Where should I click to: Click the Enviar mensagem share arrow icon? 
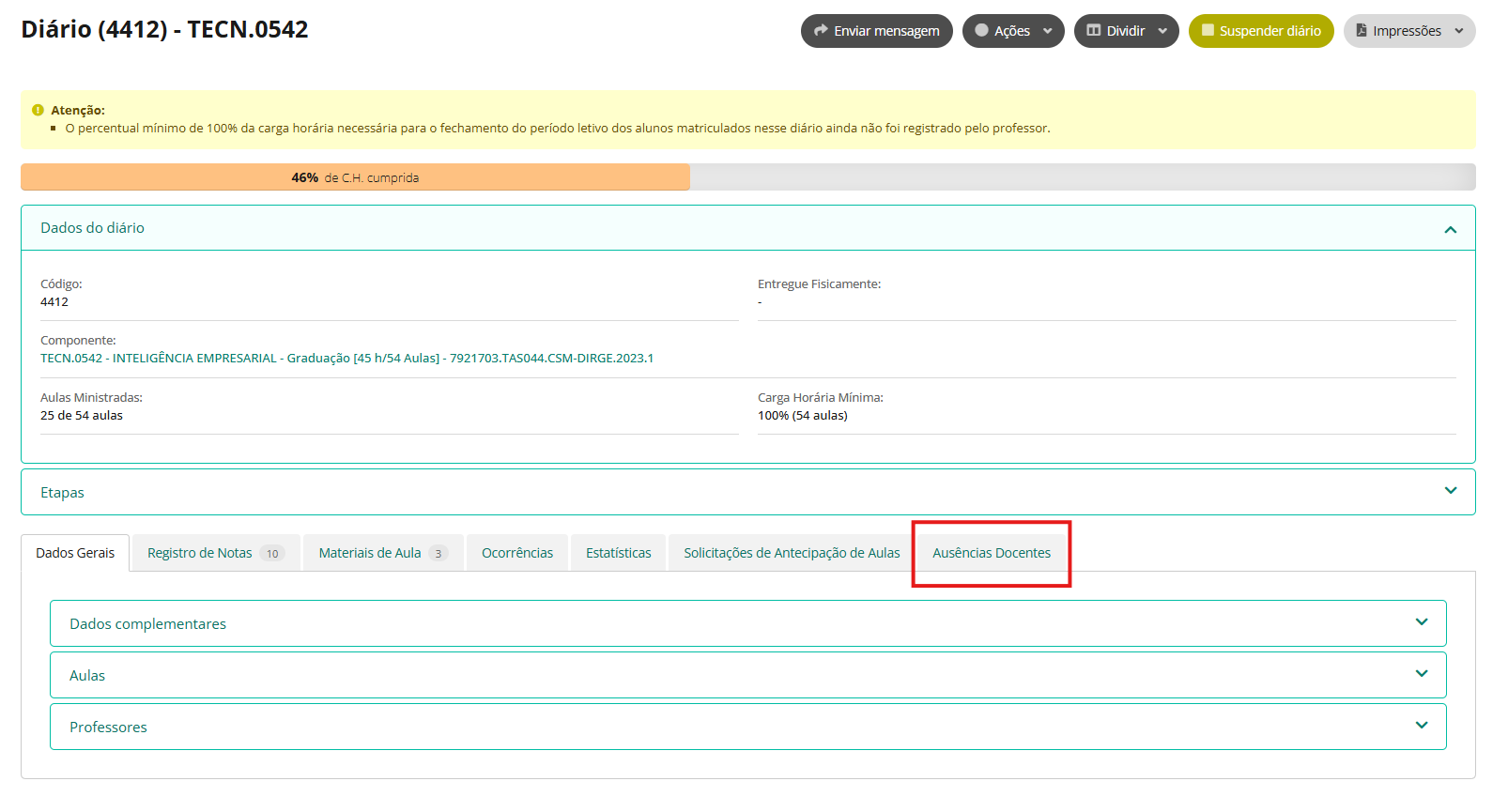(821, 30)
